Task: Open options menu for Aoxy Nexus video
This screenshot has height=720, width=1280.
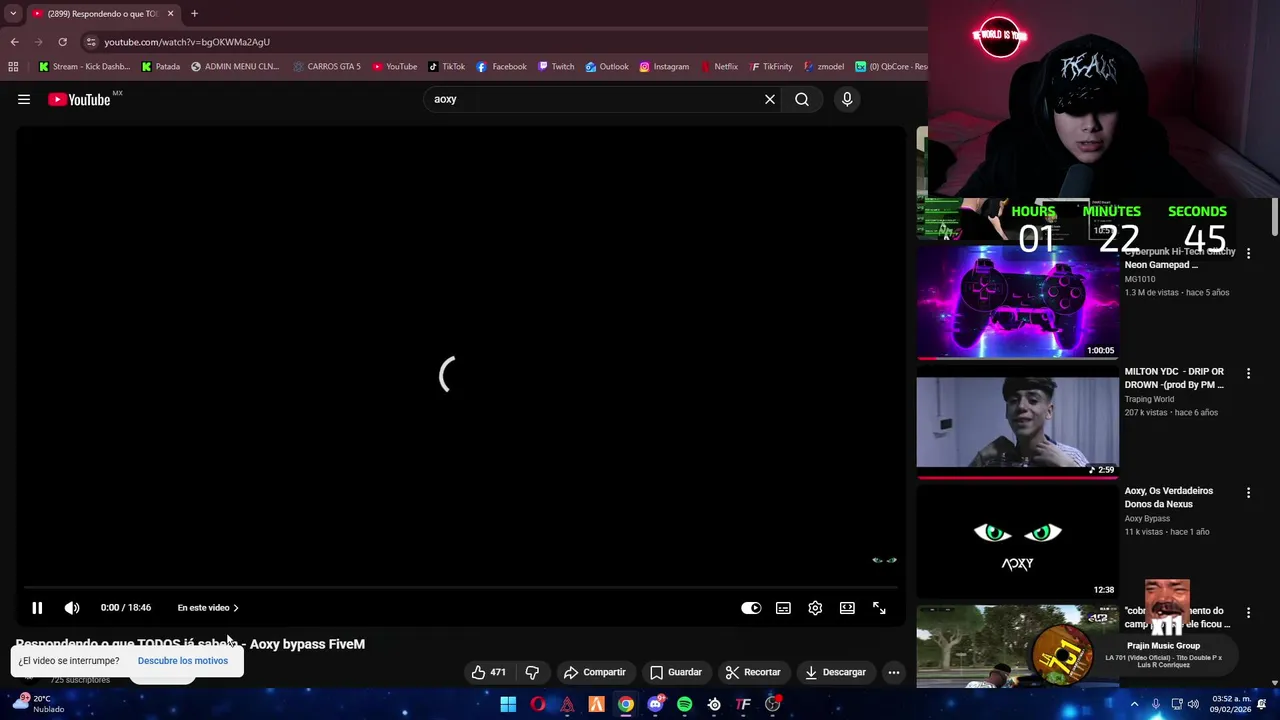Action: 1248,493
